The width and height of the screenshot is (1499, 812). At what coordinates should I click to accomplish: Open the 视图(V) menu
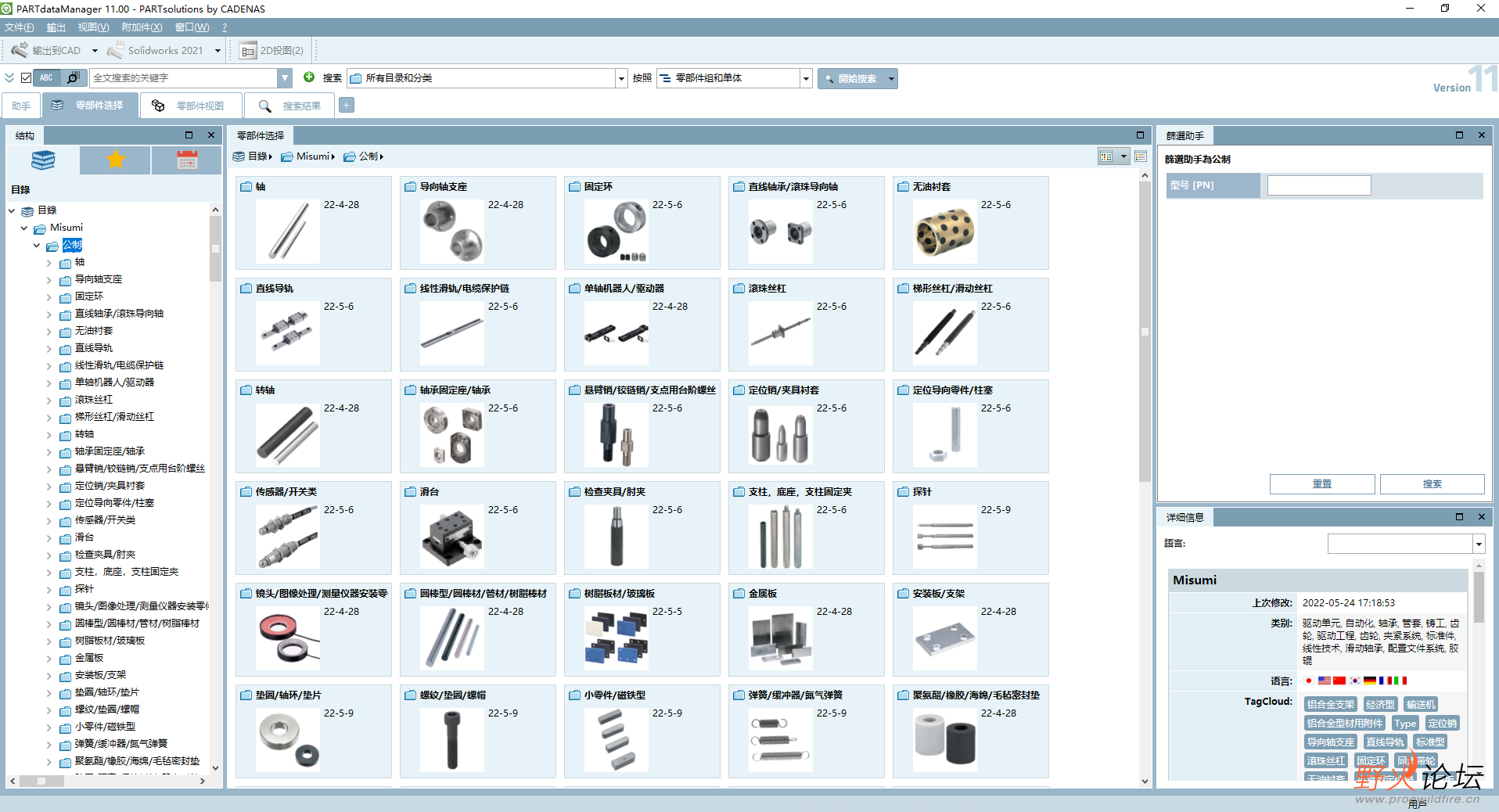click(93, 27)
